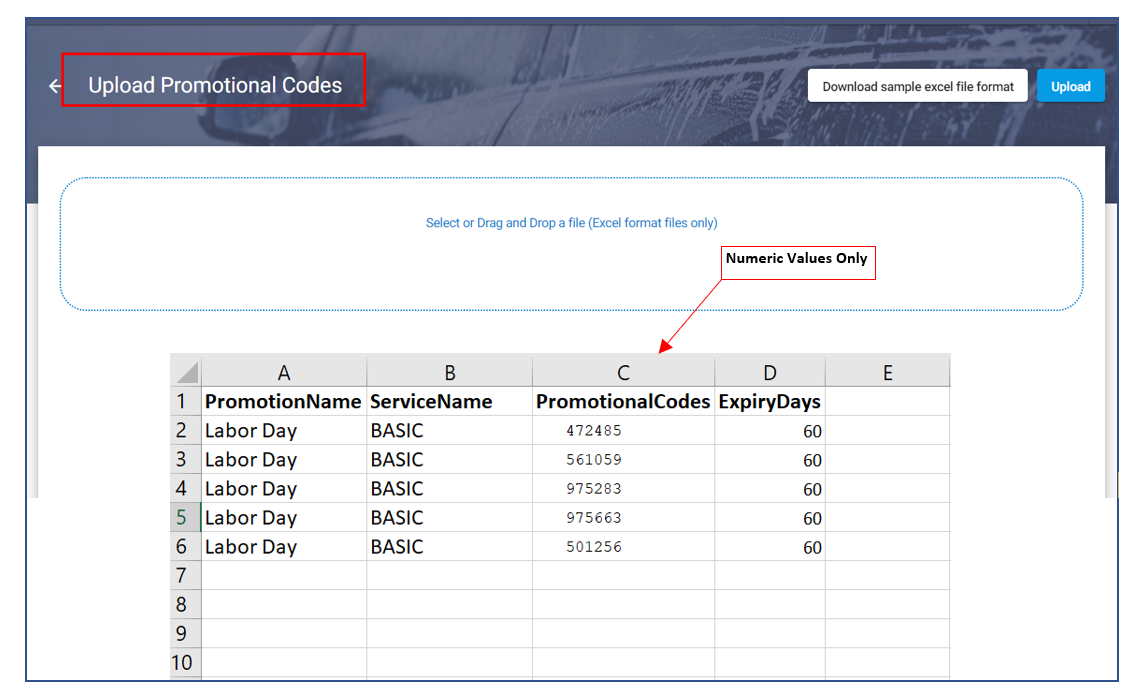Viewport: 1142px width, 692px height.
Task: Select column C header
Action: click(623, 372)
